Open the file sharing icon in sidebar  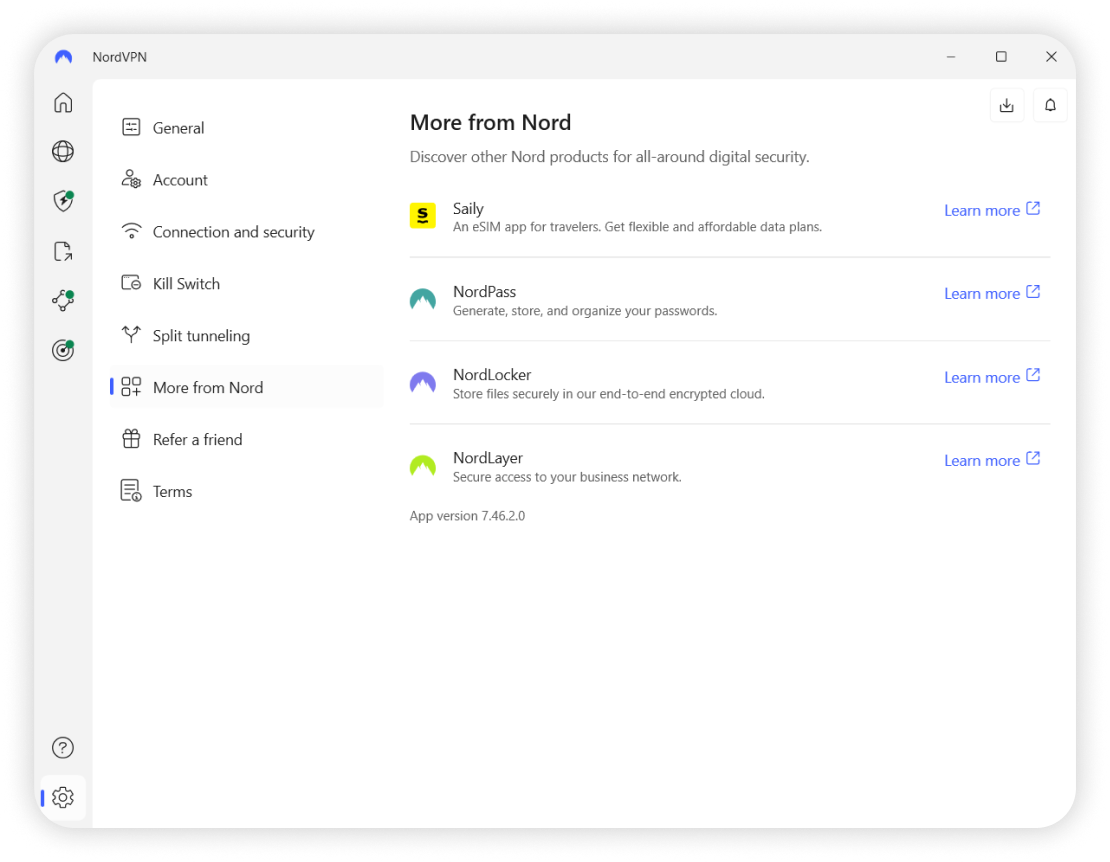63,251
